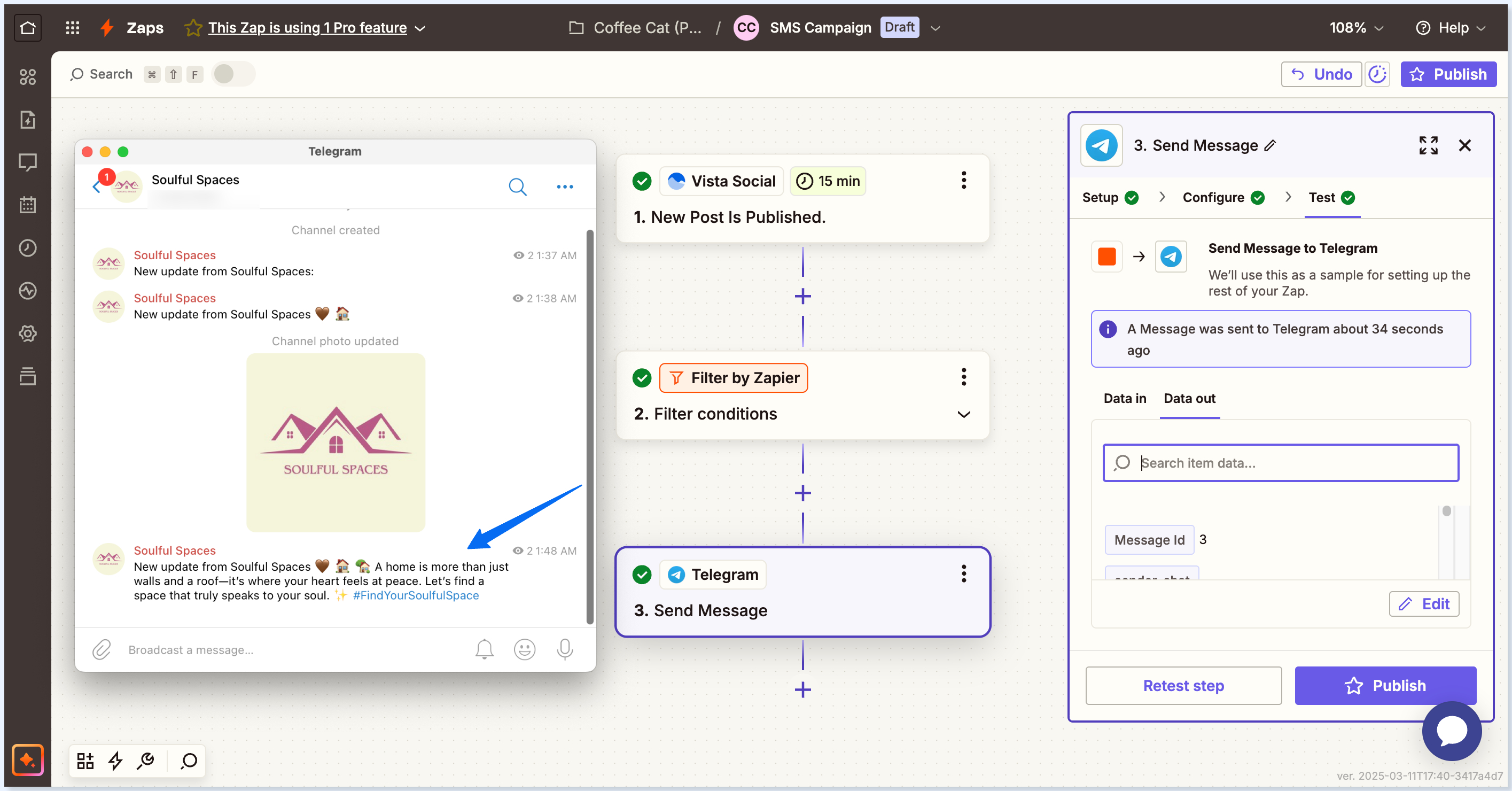Screen dimensions: 1512x791
Task: Click the Retest step button
Action: (x=1183, y=685)
